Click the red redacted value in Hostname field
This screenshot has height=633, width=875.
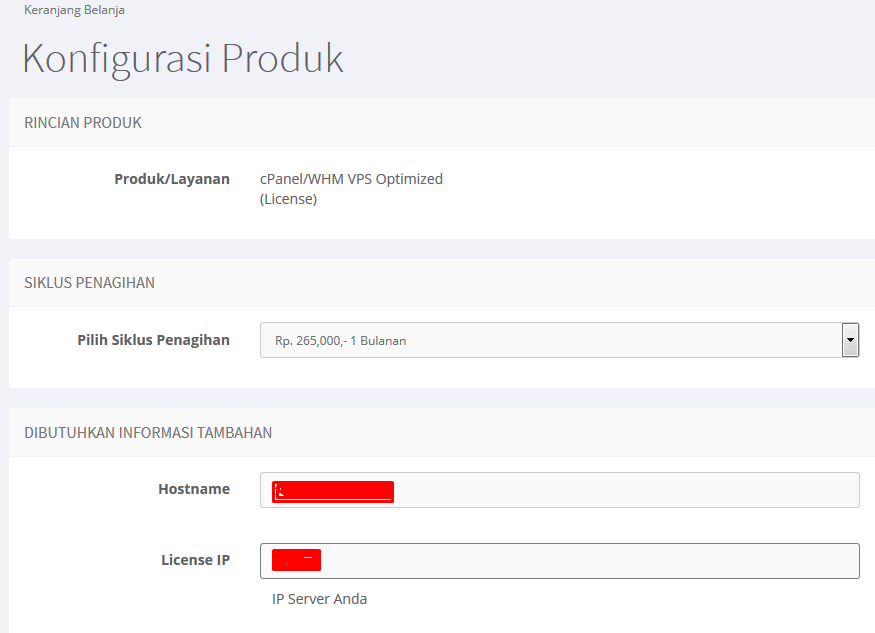pos(333,491)
